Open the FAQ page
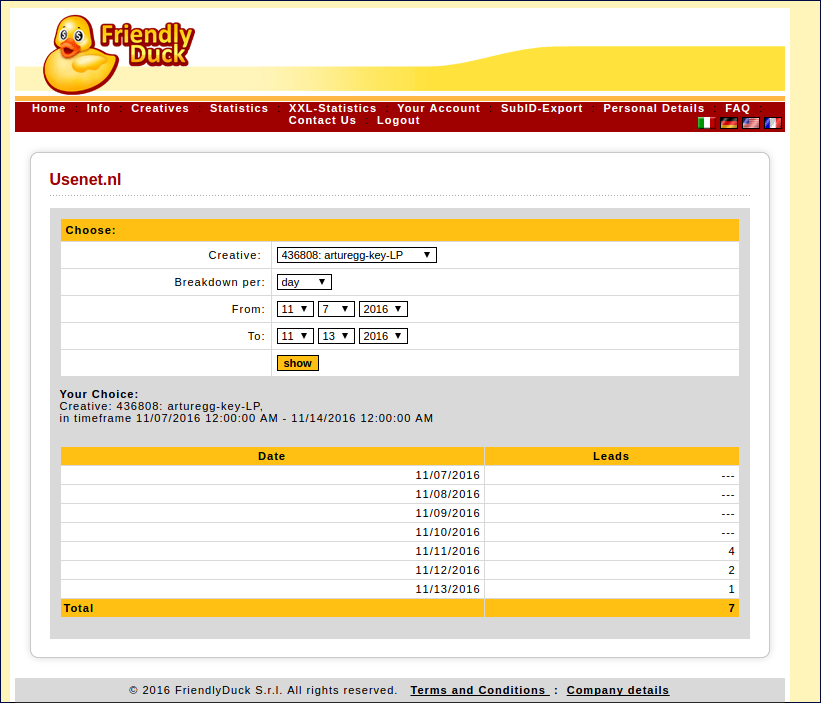 click(737, 108)
